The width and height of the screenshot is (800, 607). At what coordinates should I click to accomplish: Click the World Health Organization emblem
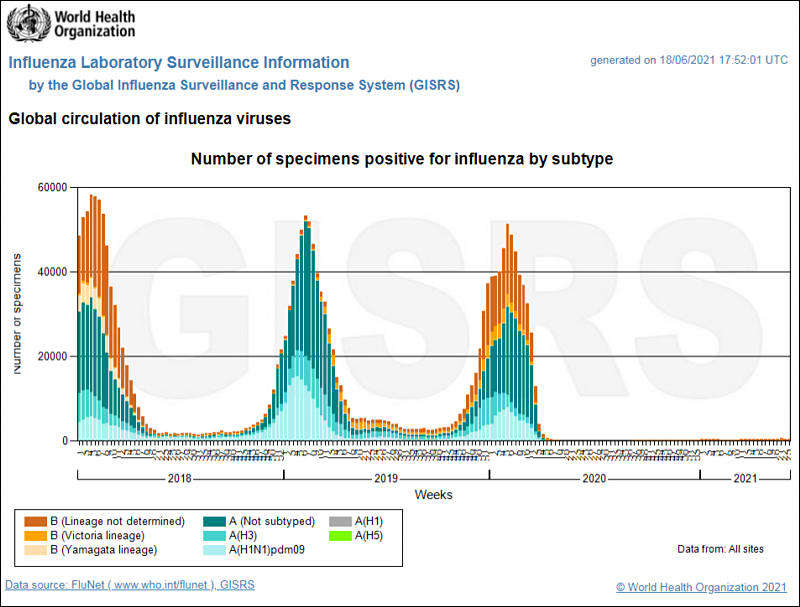click(x=29, y=23)
